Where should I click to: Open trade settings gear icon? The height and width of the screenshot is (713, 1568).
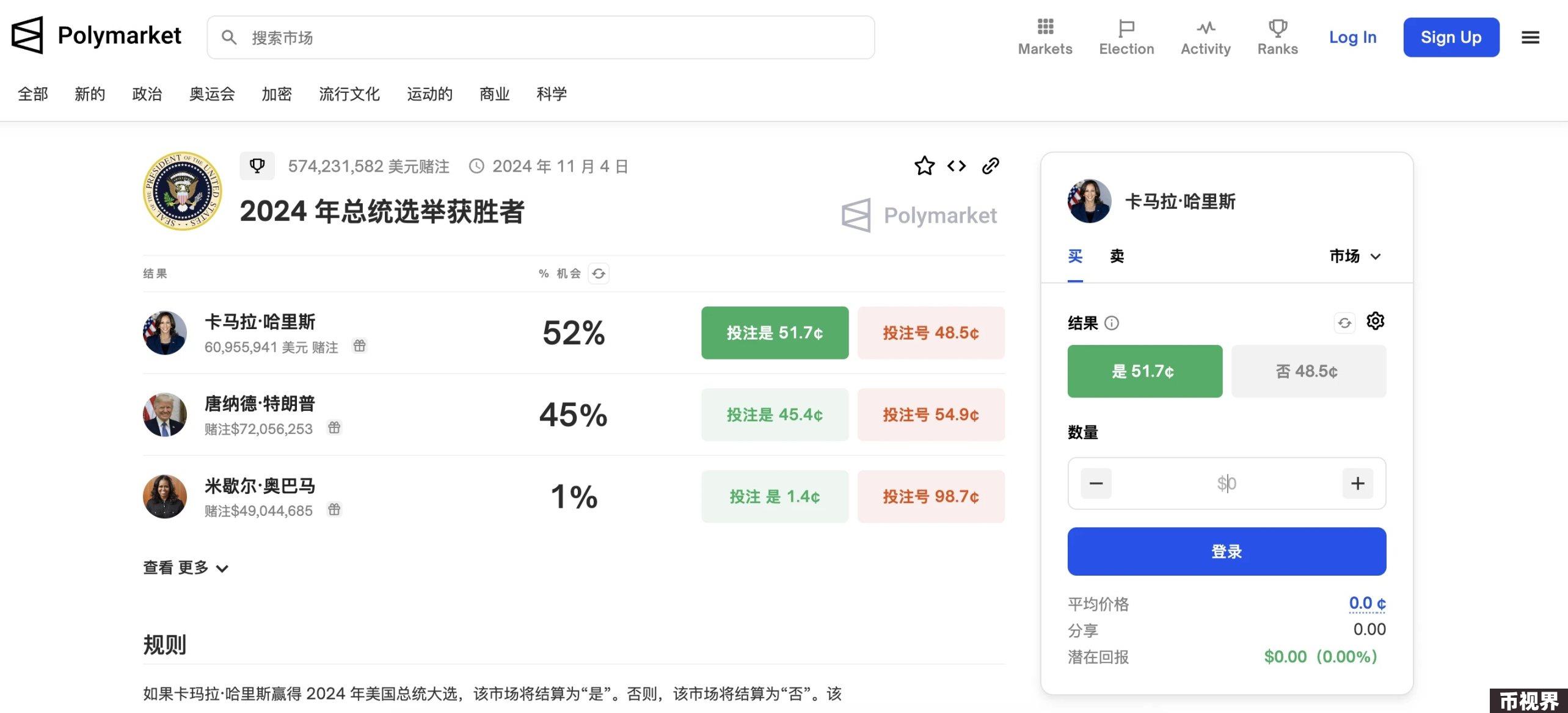click(1375, 321)
